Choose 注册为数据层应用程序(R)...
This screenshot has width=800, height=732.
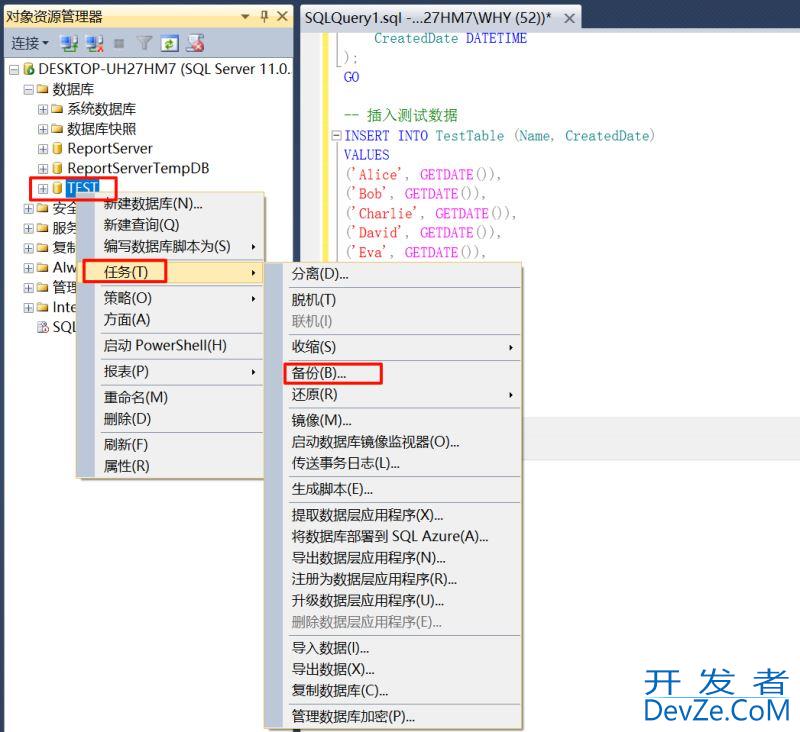click(x=393, y=579)
